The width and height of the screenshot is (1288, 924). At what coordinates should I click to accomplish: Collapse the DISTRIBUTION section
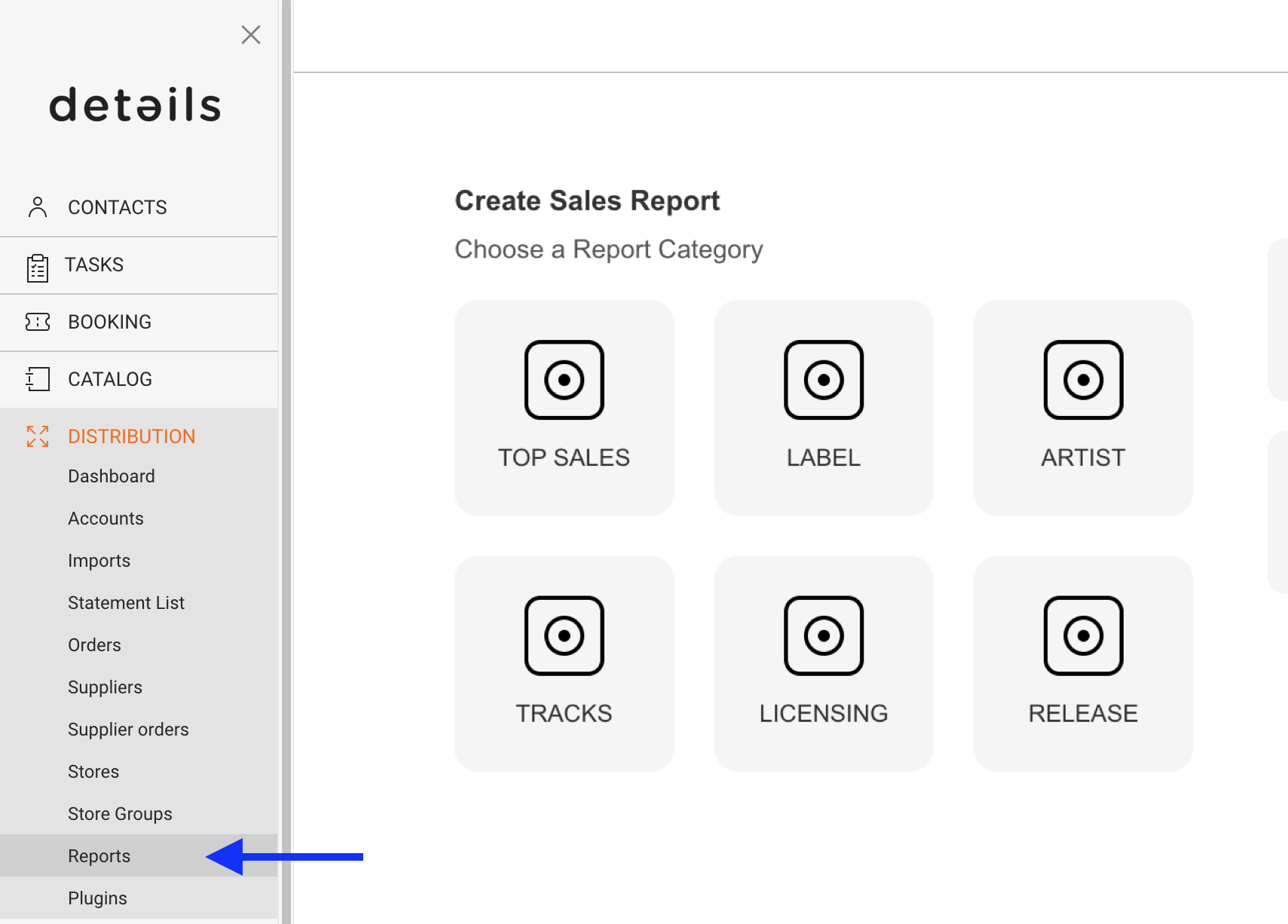tap(131, 436)
